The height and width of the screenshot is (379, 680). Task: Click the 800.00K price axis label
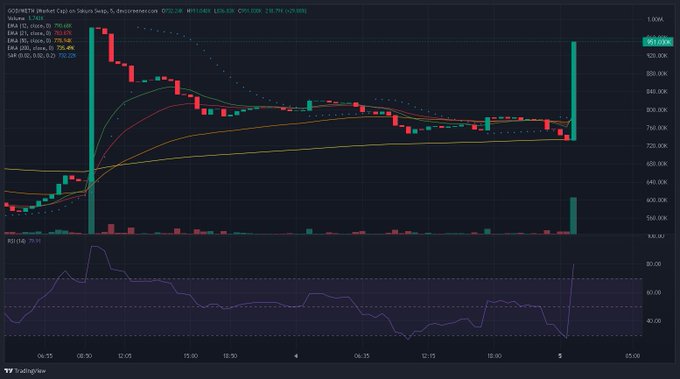tap(657, 110)
